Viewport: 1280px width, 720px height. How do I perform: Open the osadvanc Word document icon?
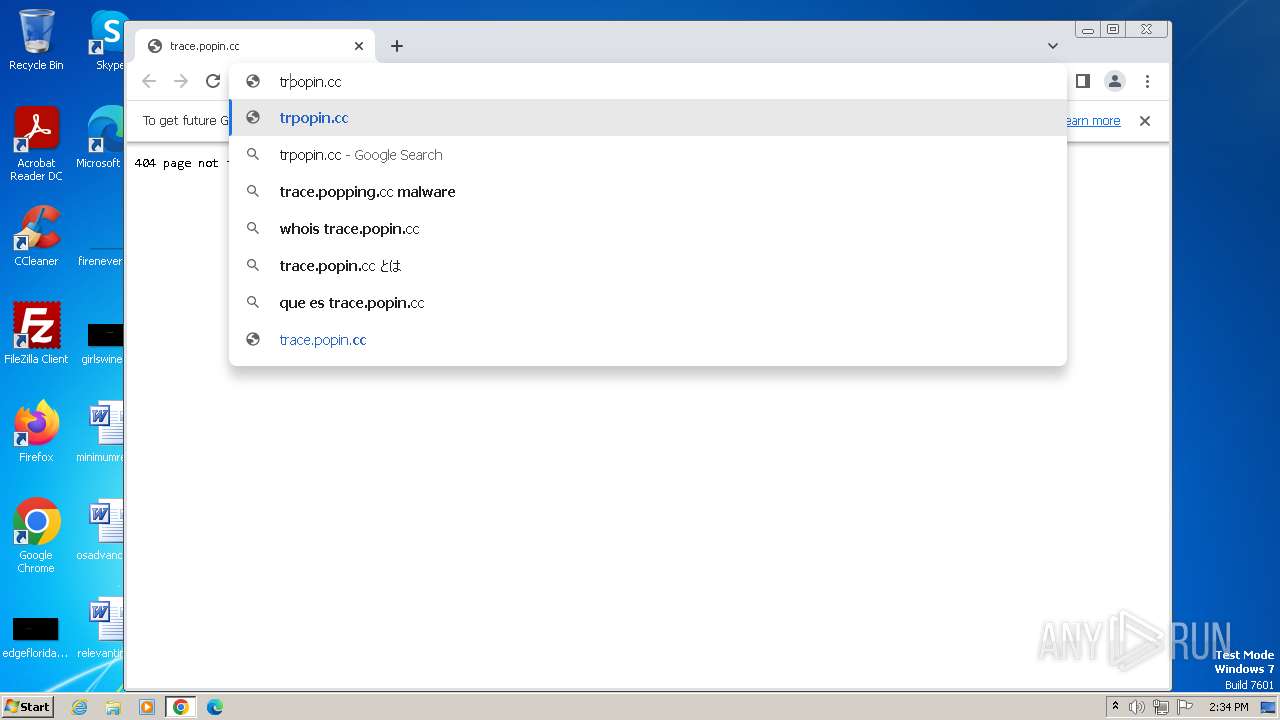pyautogui.click(x=101, y=530)
